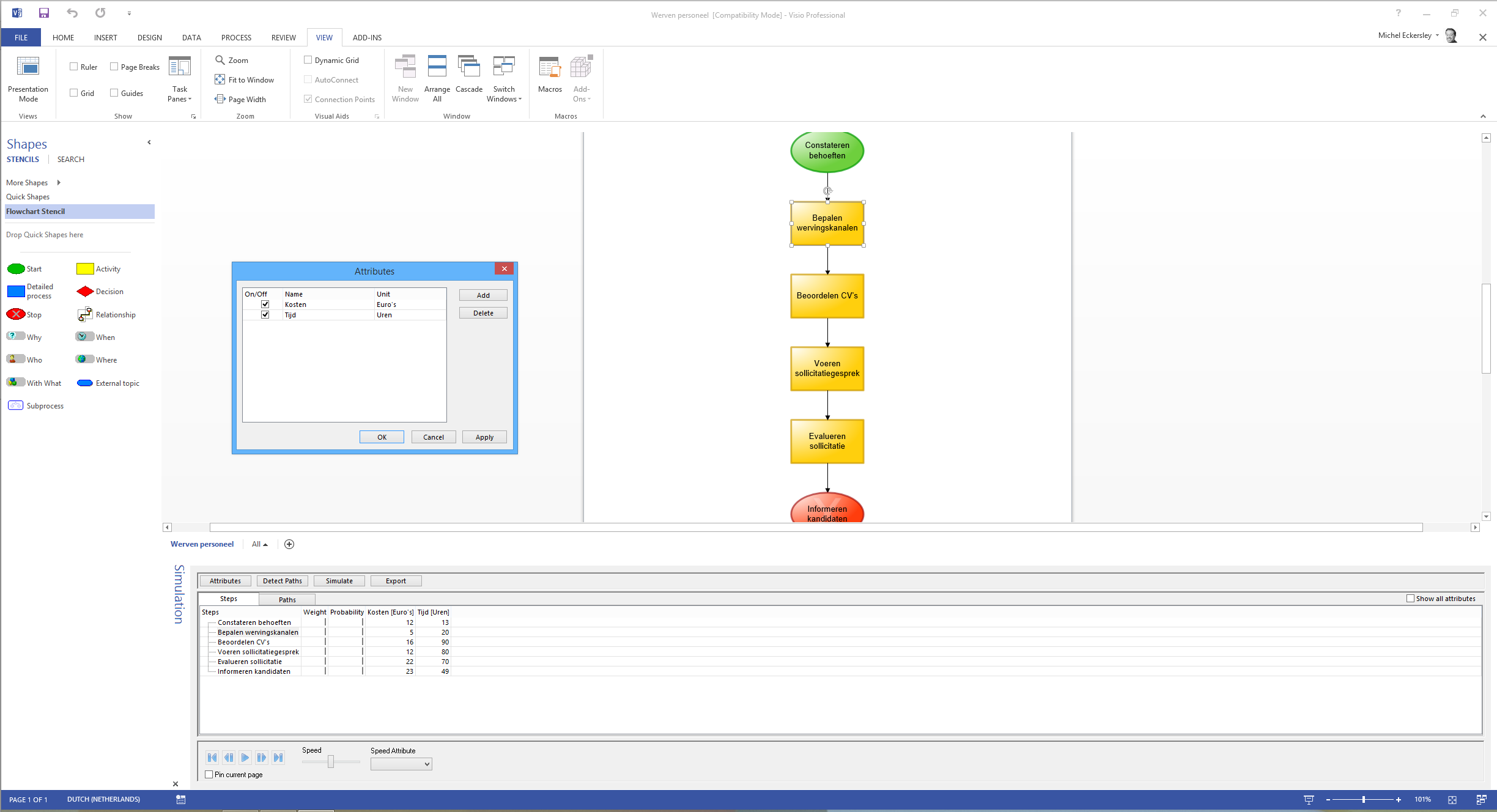
Task: Click the Add button in Attributes dialog
Action: tap(482, 295)
